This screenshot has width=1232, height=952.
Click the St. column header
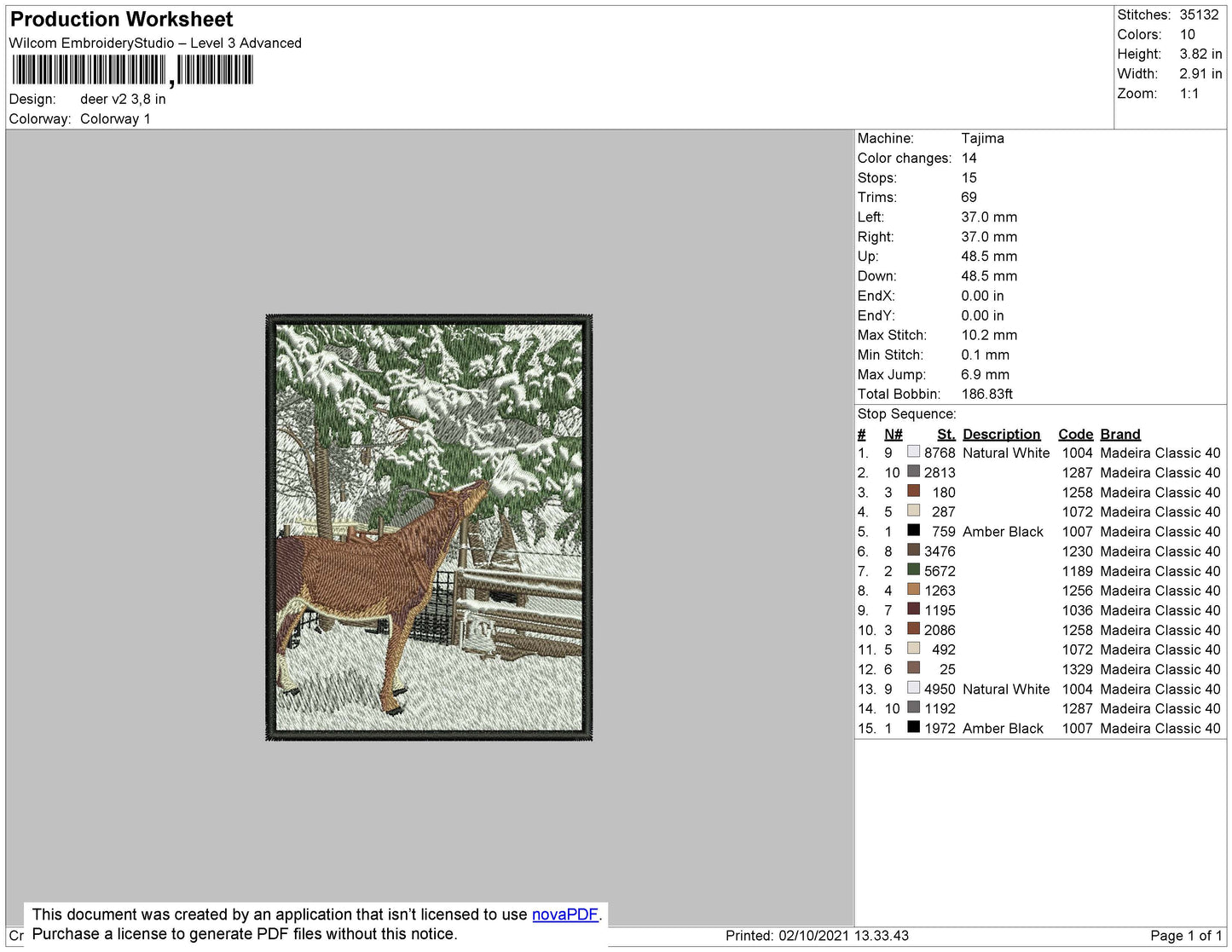[946, 435]
